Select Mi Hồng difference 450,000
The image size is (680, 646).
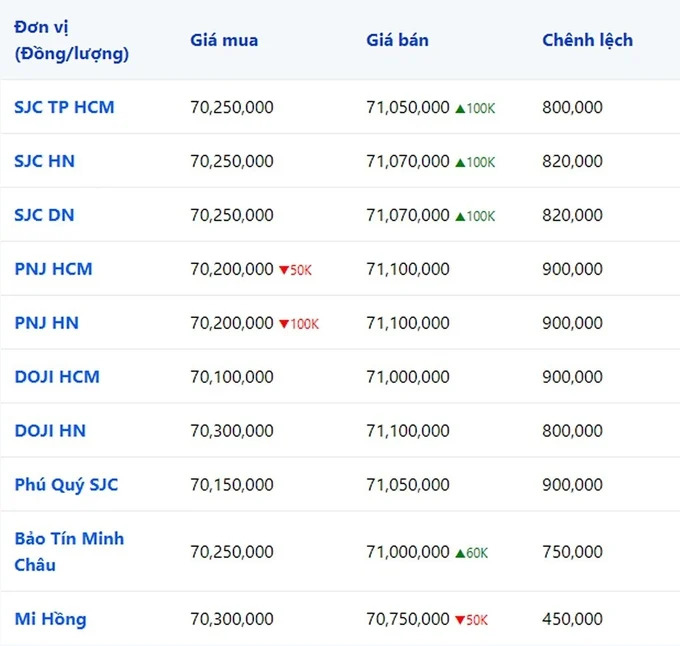coord(572,619)
